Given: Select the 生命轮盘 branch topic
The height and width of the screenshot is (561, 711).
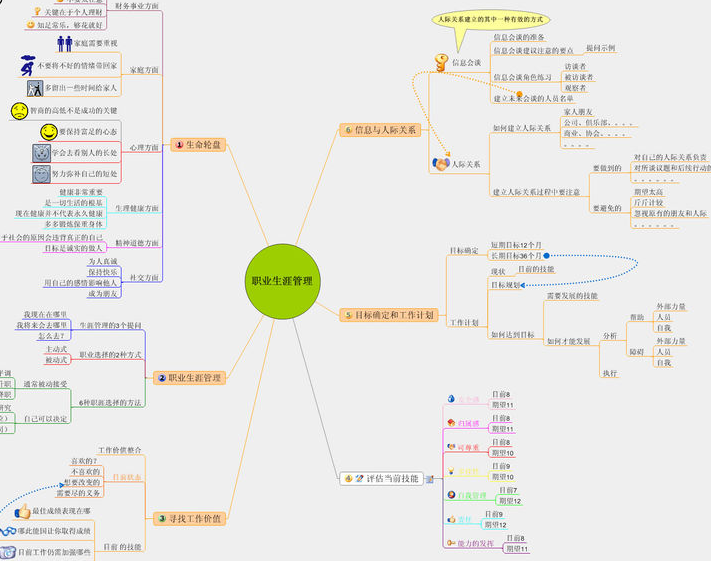Looking at the screenshot, I should [204, 145].
